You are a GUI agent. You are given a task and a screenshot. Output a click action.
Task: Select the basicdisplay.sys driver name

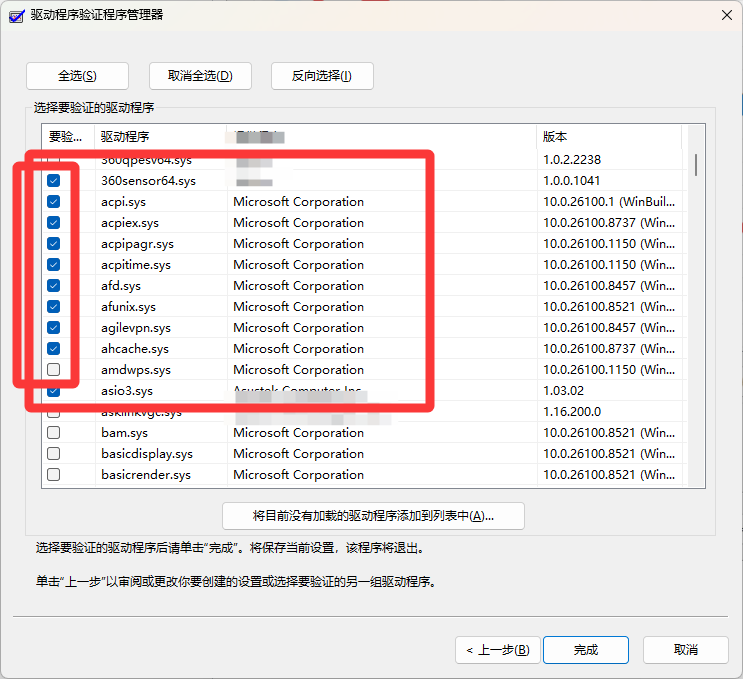point(147,454)
